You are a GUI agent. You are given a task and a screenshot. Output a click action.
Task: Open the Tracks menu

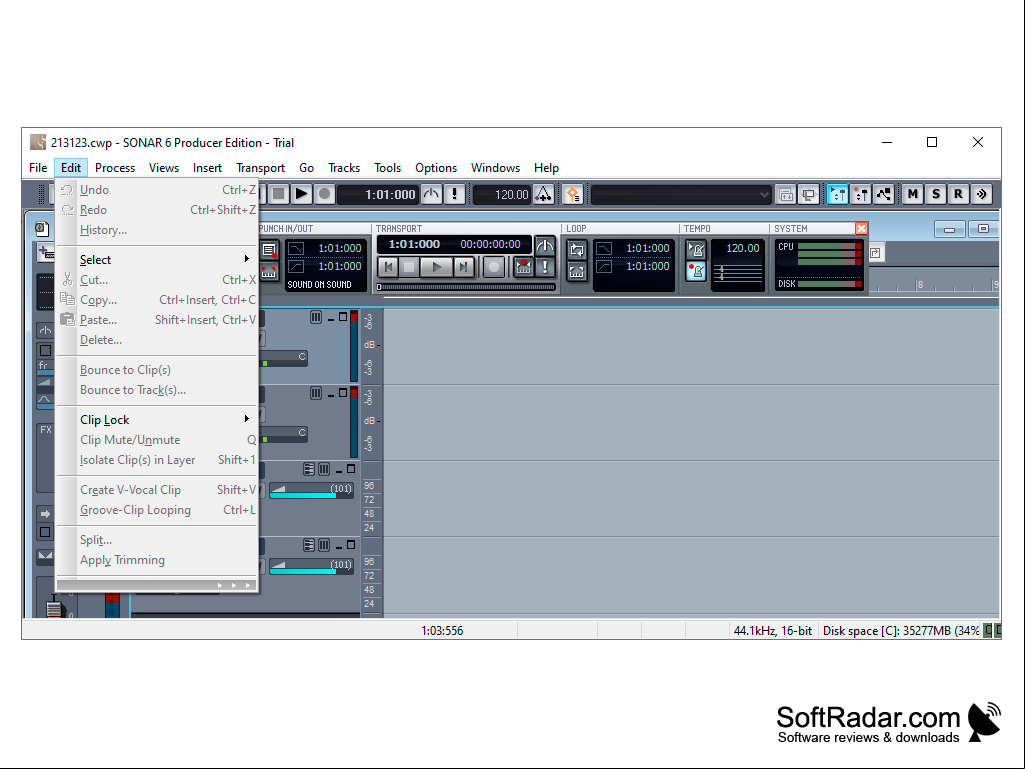pyautogui.click(x=344, y=168)
